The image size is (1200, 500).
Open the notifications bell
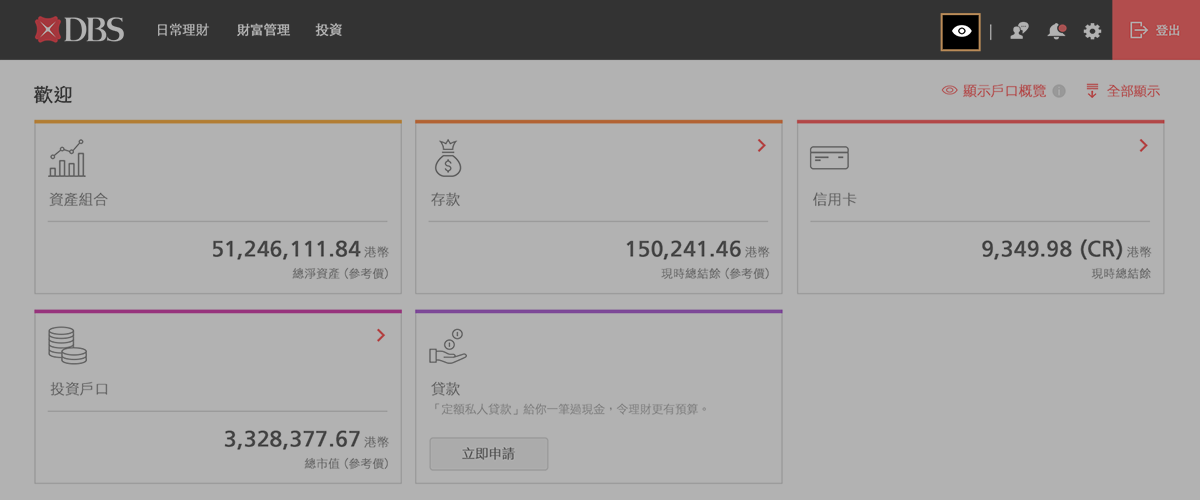click(x=1056, y=31)
